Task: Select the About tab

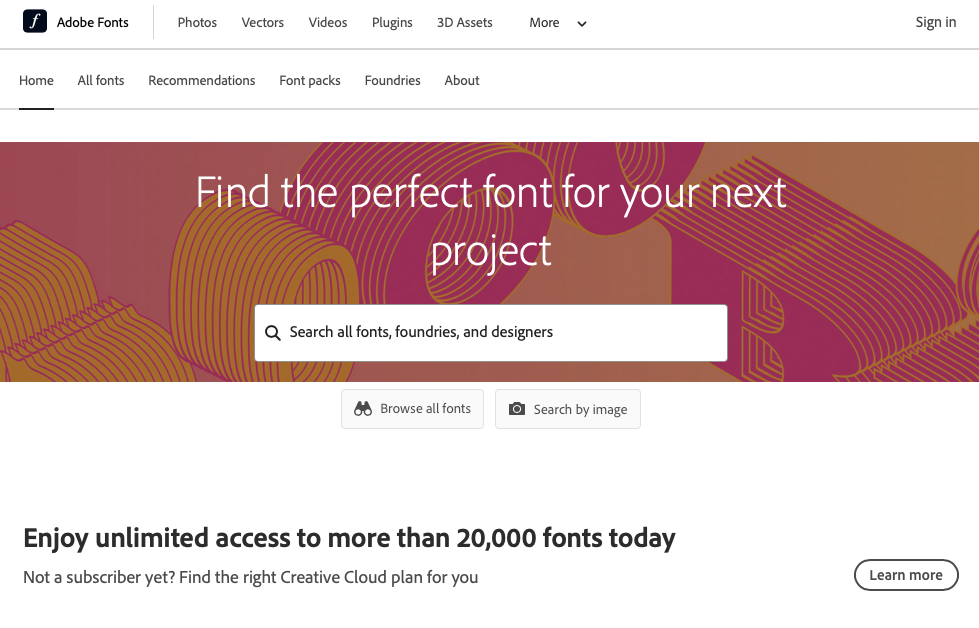Action: tap(462, 81)
